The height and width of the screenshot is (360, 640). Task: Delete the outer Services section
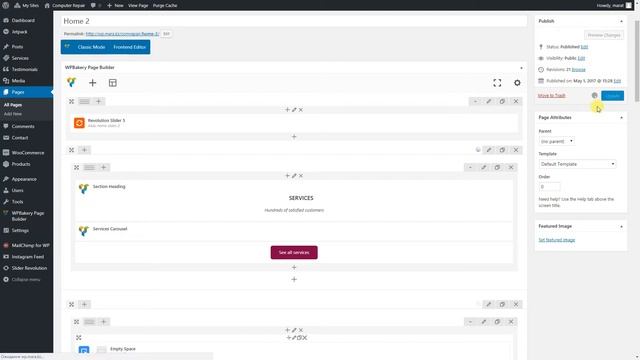coord(516,150)
